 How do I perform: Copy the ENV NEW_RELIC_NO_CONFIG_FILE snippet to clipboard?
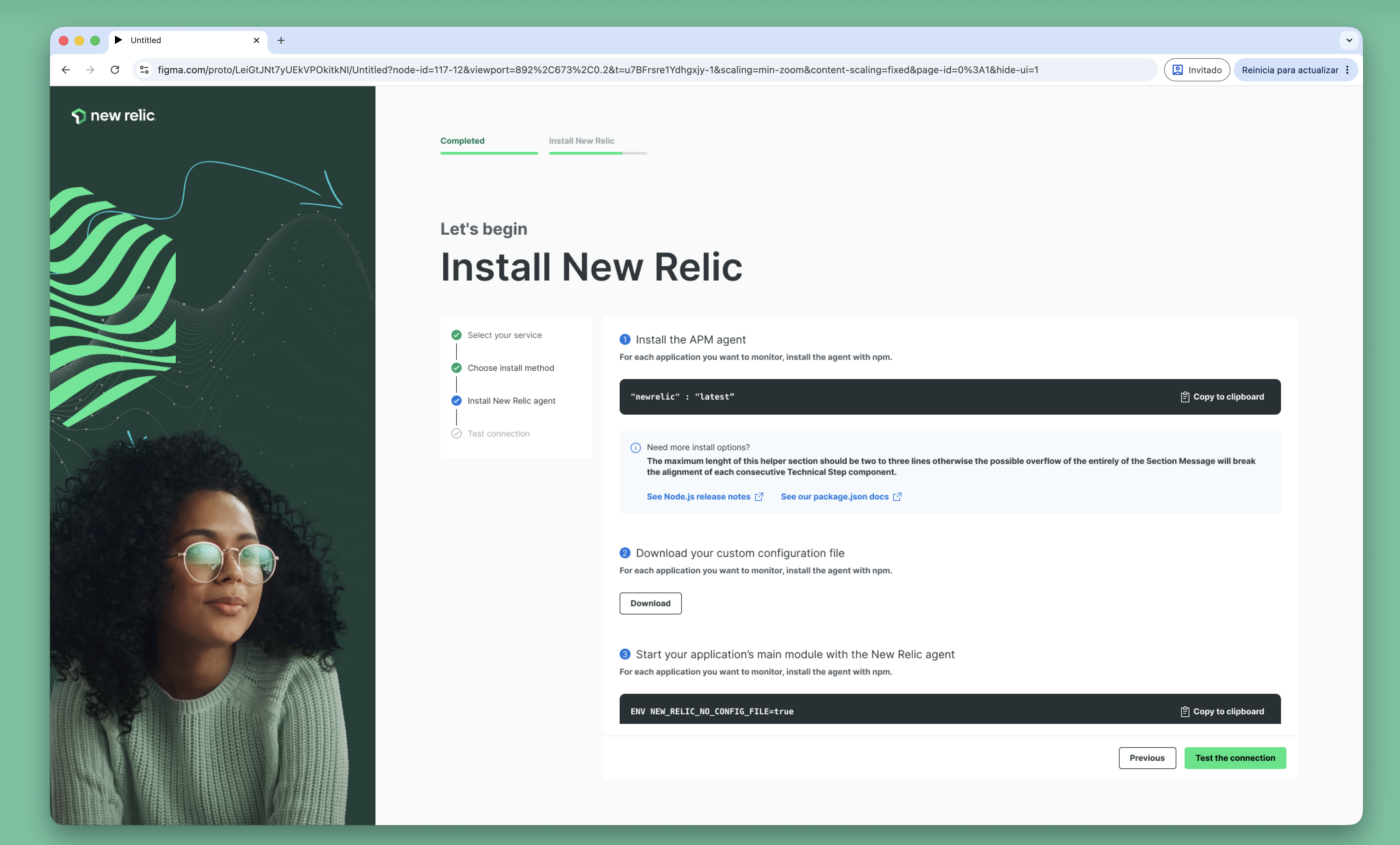1222,712
